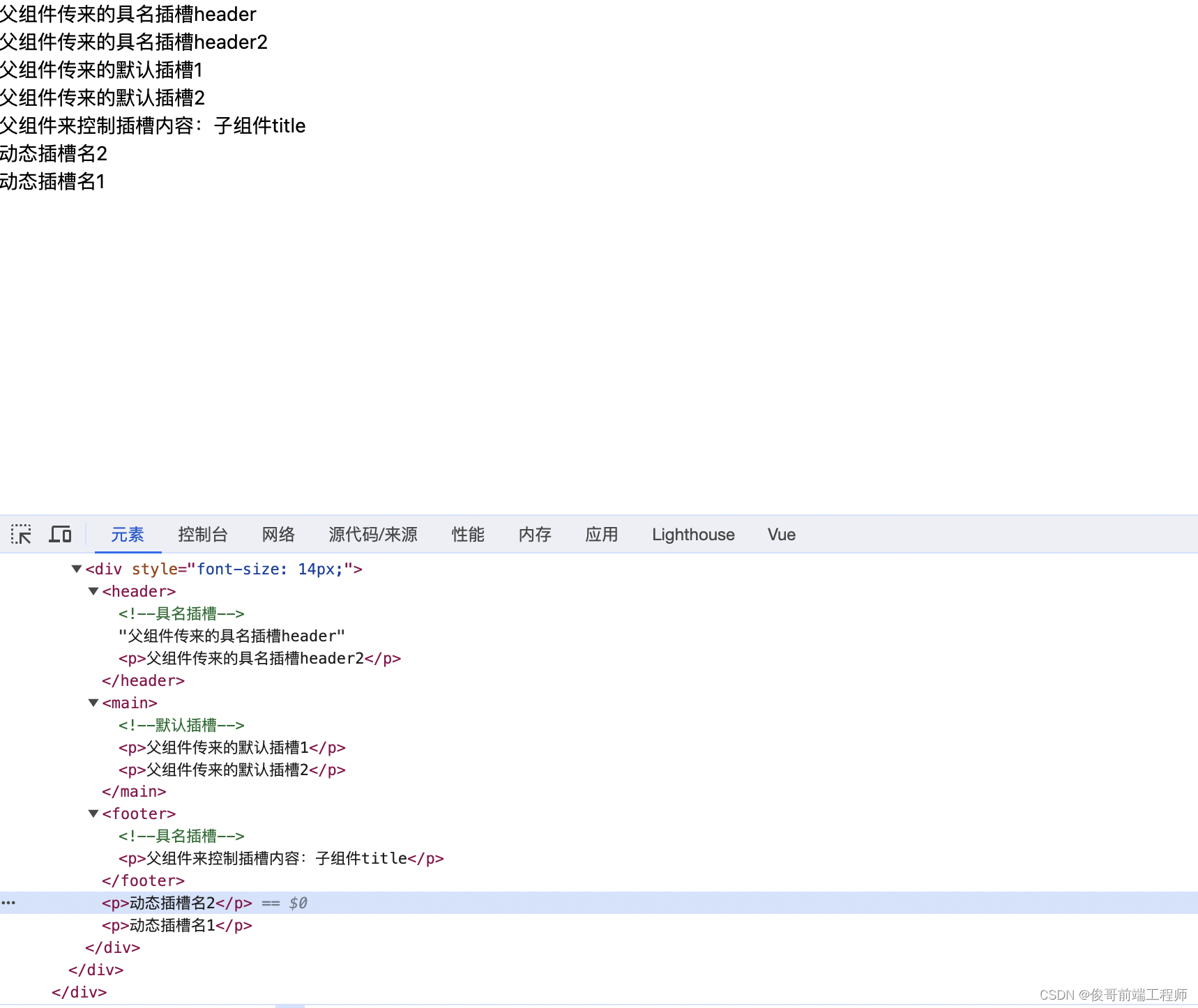Select the </main> closing tag row
1198x1008 pixels.
tap(134, 791)
